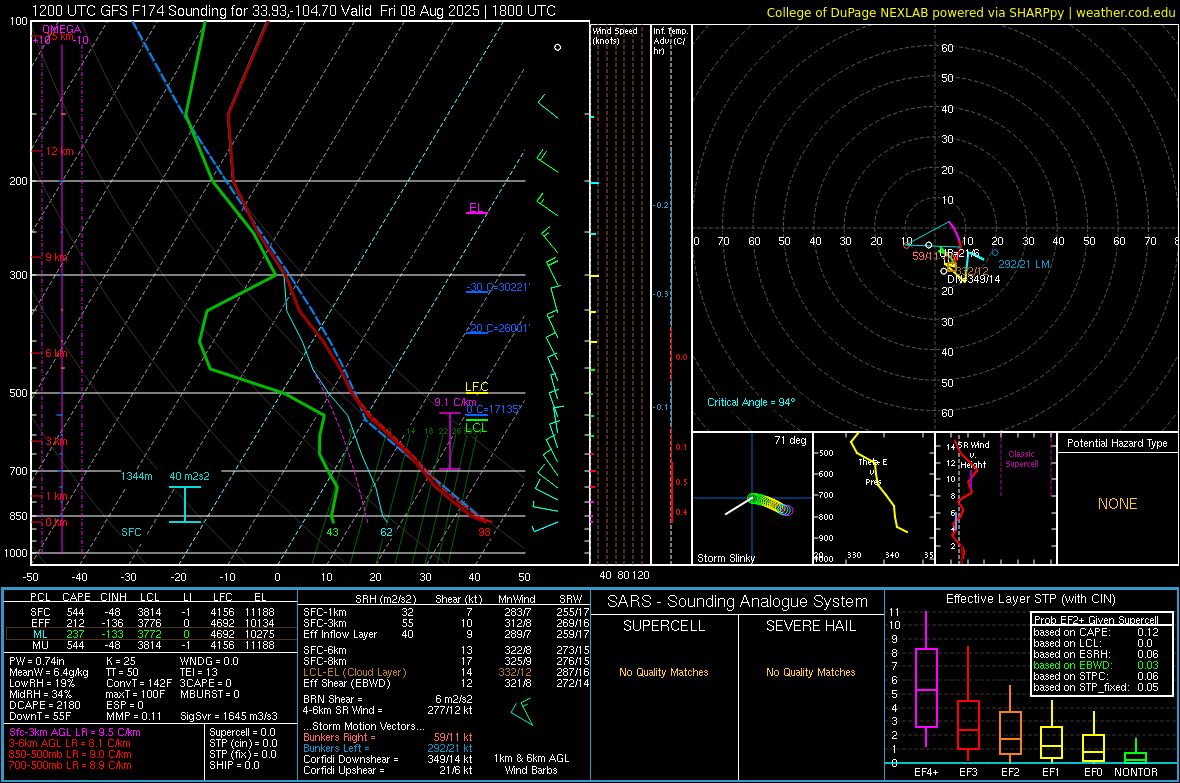Click No Quality Matches under SUPERCELL
1180x783 pixels.
[x=664, y=672]
